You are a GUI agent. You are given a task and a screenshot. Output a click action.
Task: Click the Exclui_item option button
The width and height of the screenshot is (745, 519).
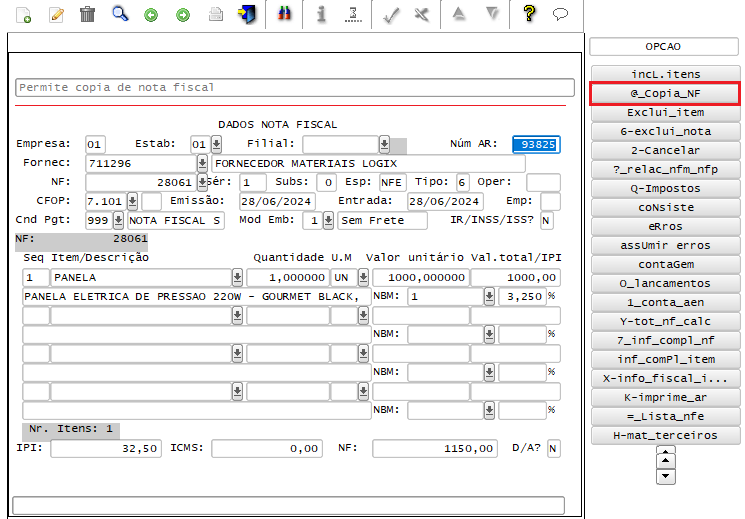pos(666,113)
